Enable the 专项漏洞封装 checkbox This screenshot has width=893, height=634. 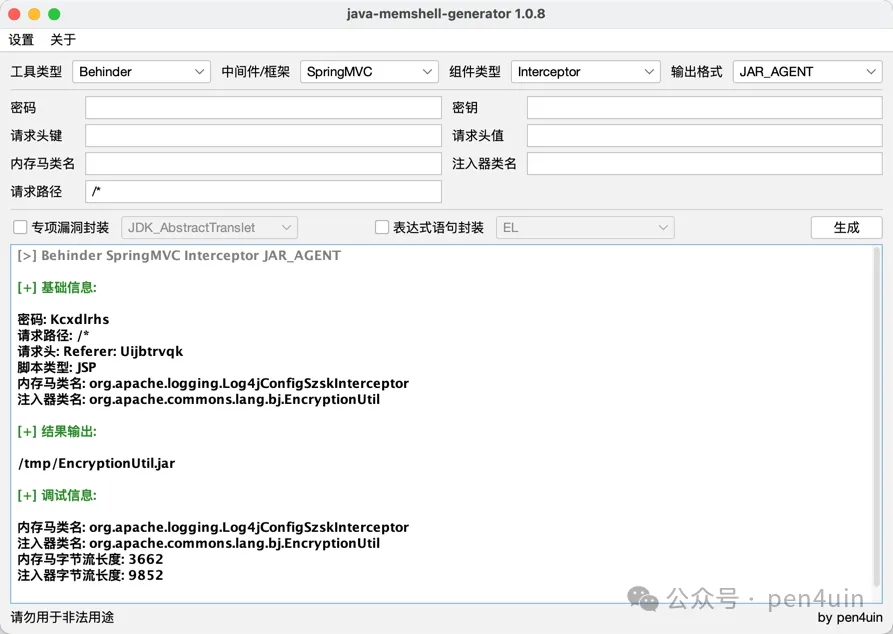tap(20, 227)
